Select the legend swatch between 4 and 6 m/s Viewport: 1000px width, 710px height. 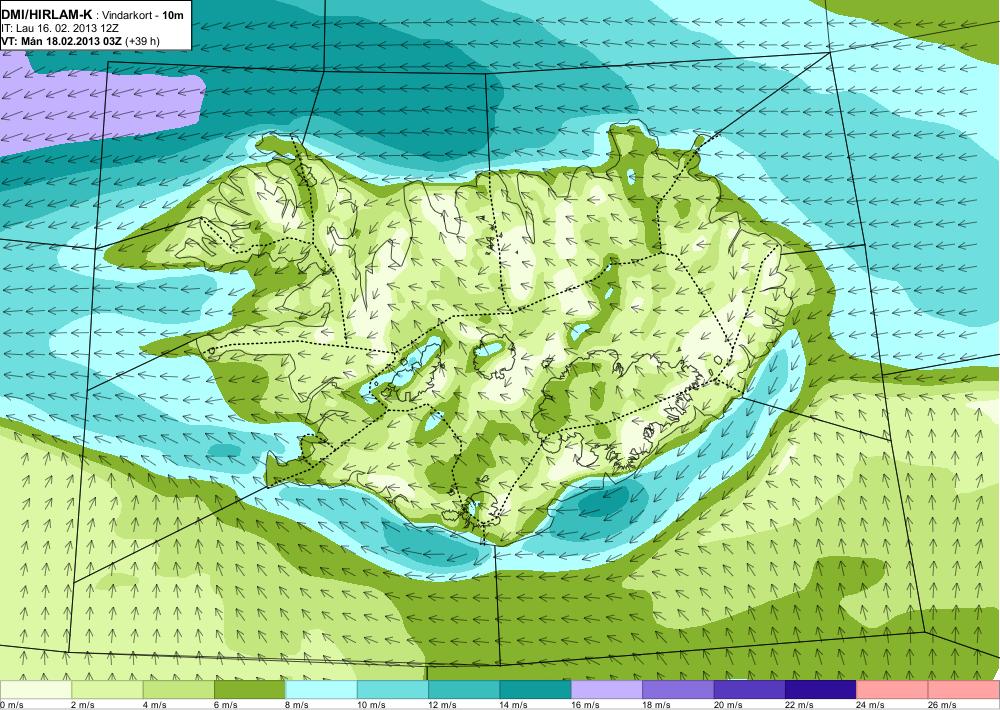pos(179,690)
